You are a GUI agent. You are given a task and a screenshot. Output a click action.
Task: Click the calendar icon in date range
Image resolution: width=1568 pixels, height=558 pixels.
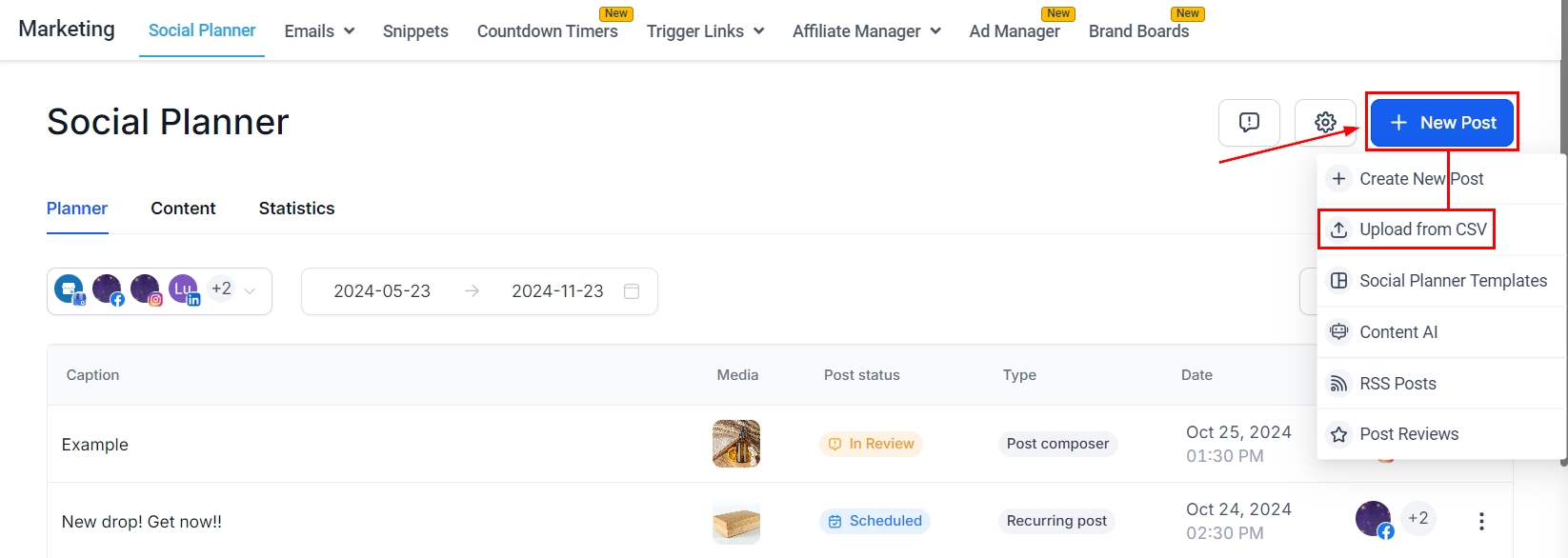[x=631, y=291]
